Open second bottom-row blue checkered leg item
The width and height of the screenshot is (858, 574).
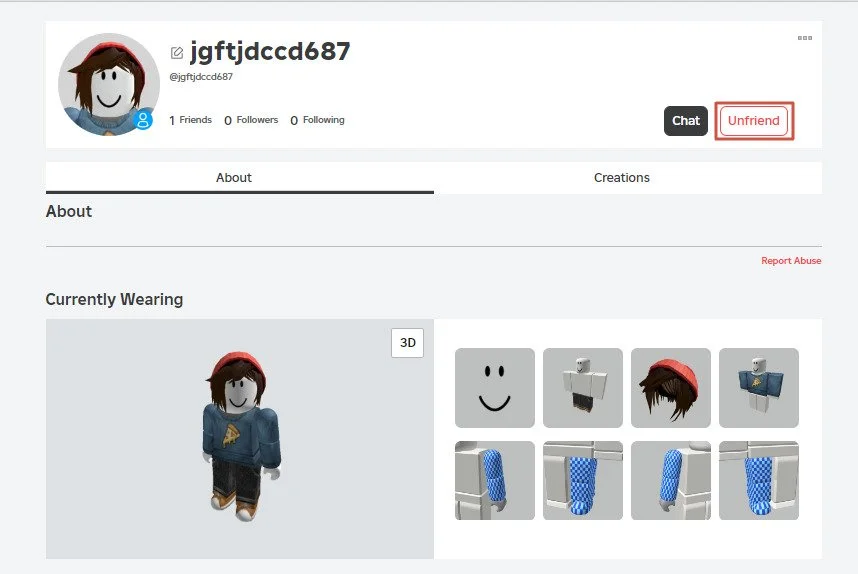point(583,480)
